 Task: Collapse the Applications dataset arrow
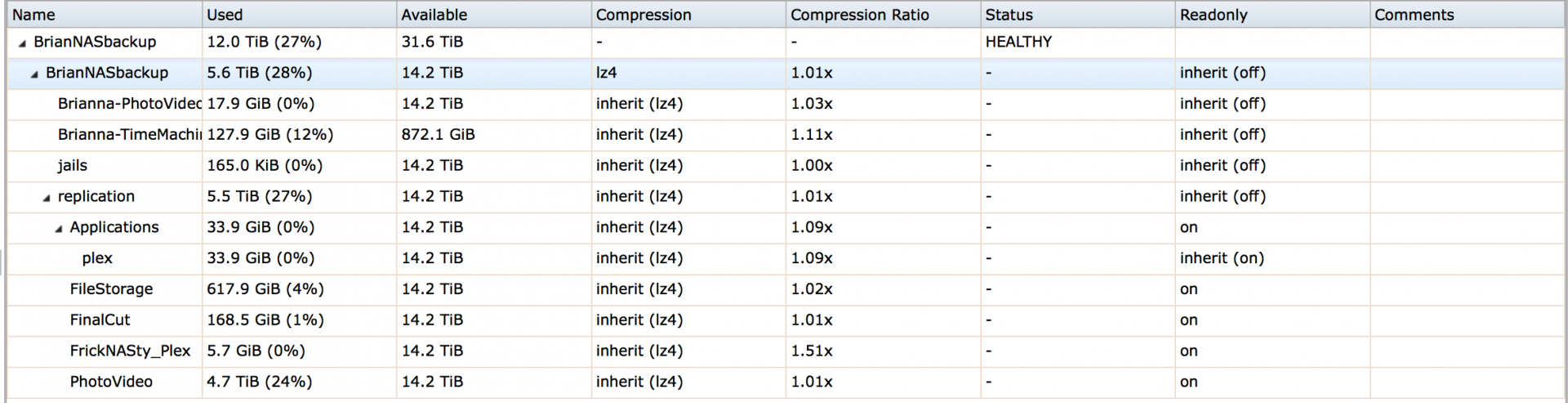click(59, 229)
